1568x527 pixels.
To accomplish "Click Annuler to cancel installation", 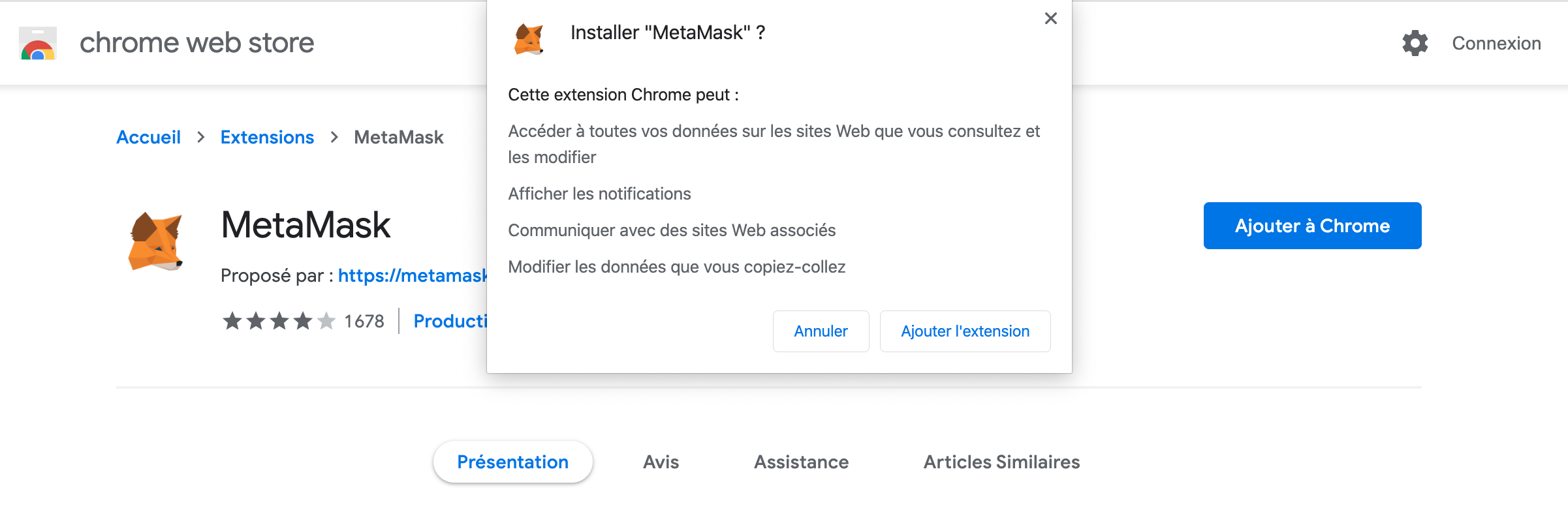I will (x=821, y=331).
